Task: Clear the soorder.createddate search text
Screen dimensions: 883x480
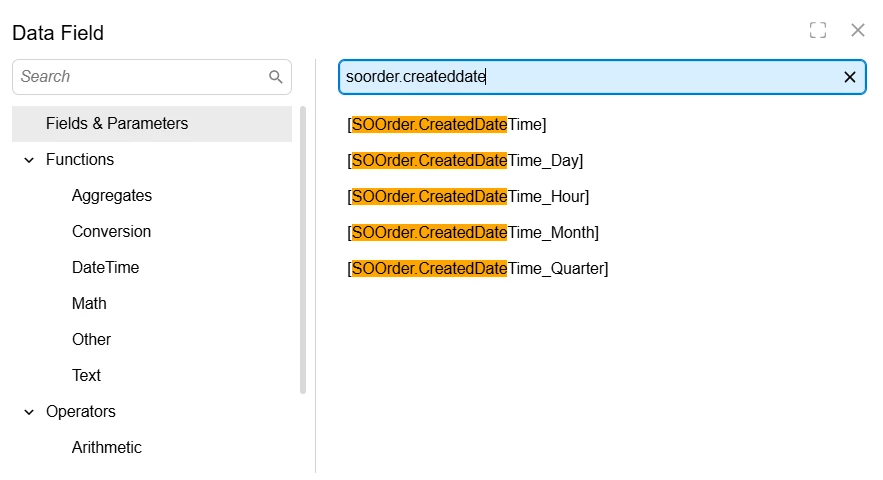Action: [850, 77]
